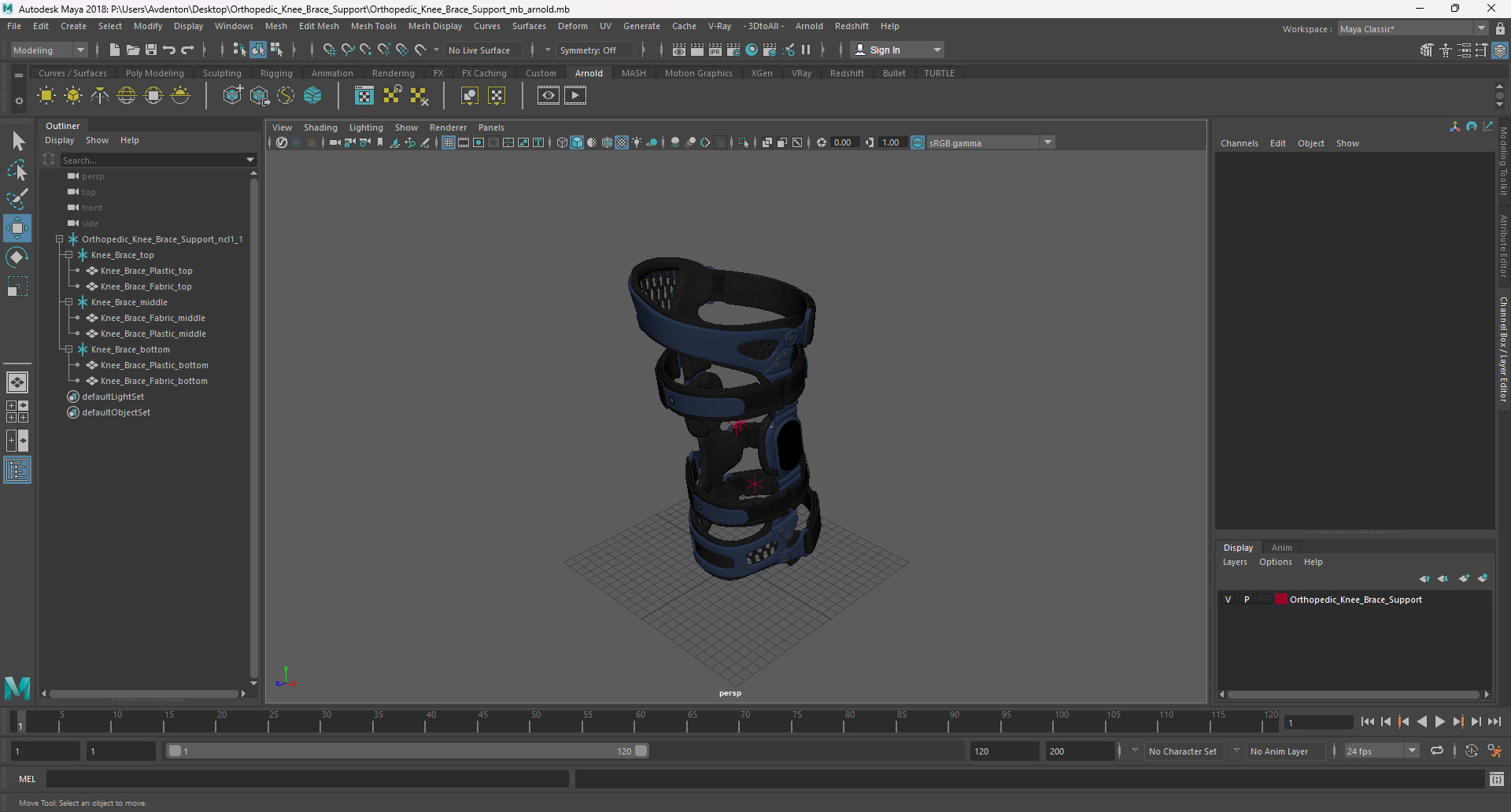Open the Sign In dropdown
Viewport: 1511px width, 812px height.
coord(897,50)
